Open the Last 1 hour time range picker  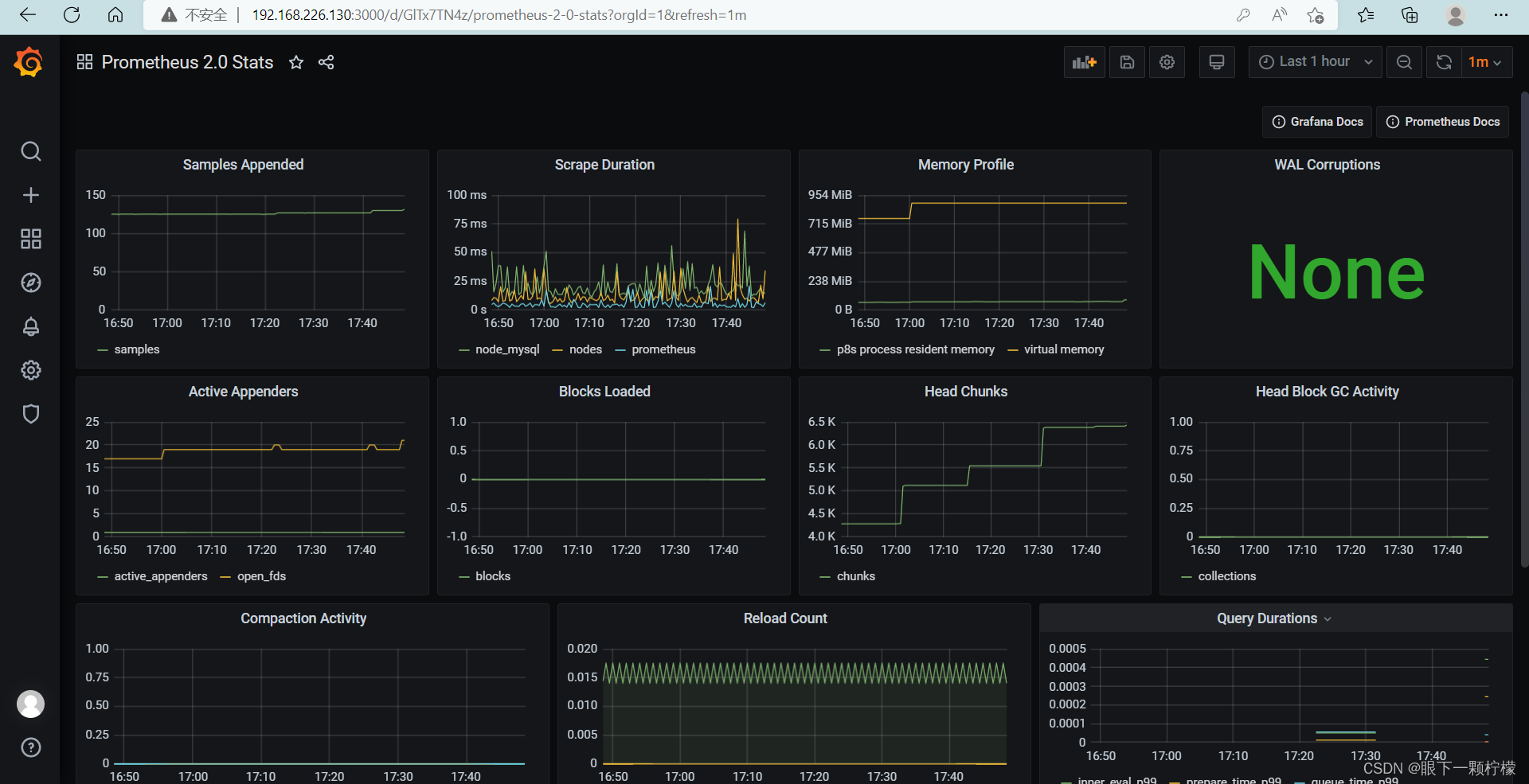1314,62
